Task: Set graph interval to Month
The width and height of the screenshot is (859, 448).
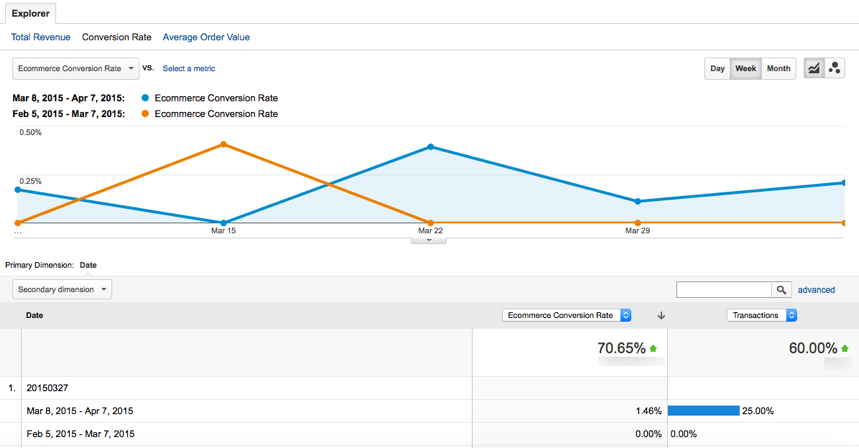Action: click(778, 68)
